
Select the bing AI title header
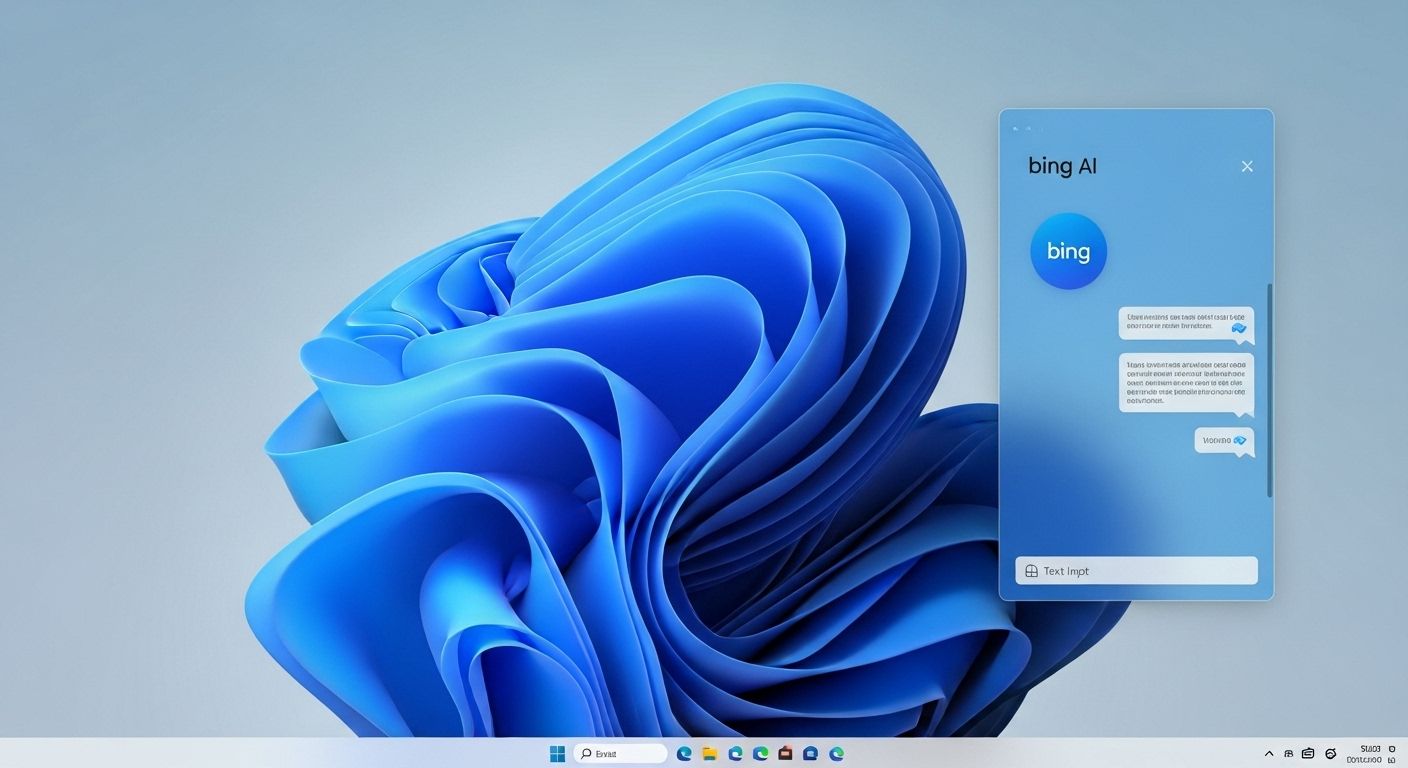tap(1062, 166)
